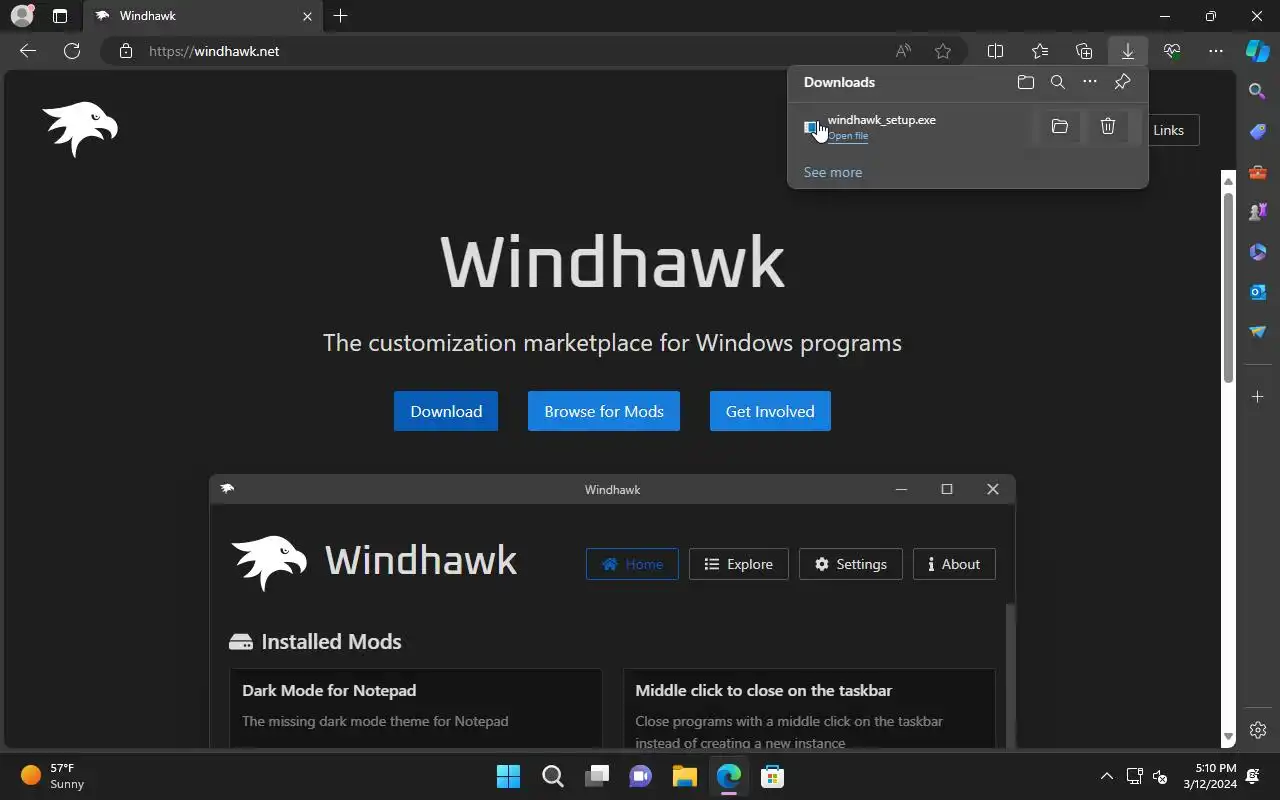This screenshot has width=1280, height=800.
Task: Click See more in Downloads
Action: 833,172
